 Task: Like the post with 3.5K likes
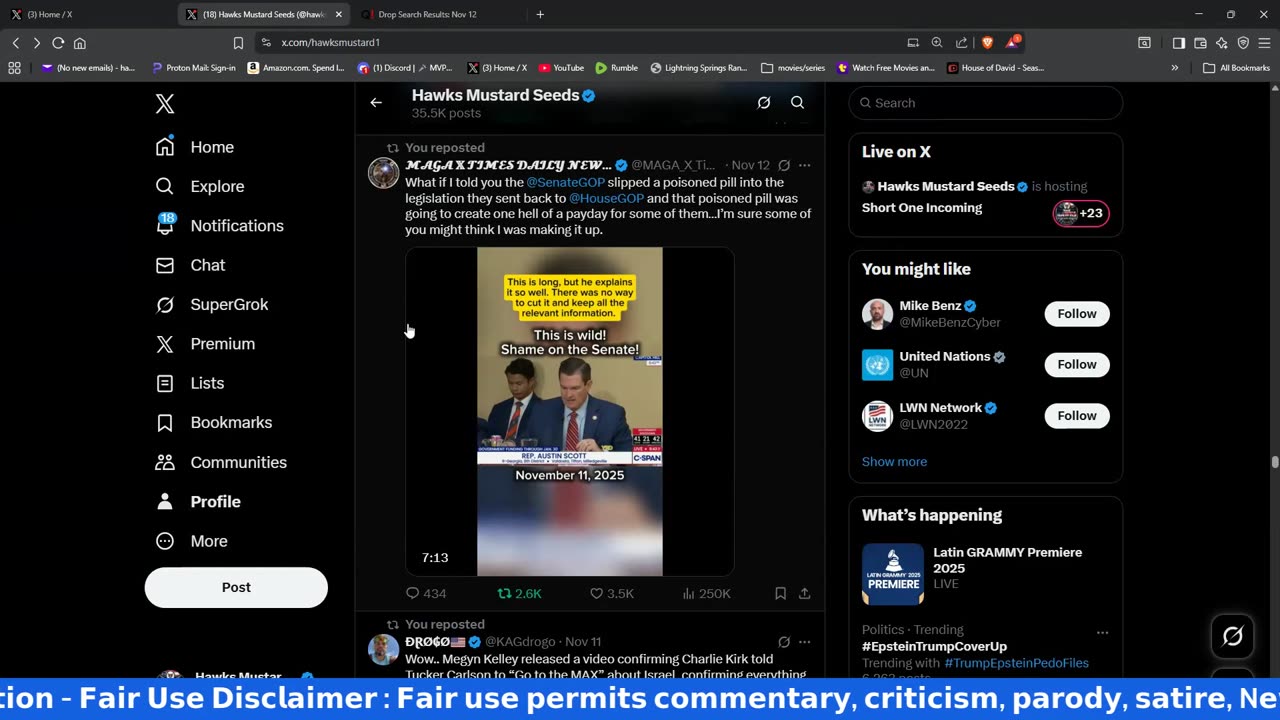coord(611,593)
